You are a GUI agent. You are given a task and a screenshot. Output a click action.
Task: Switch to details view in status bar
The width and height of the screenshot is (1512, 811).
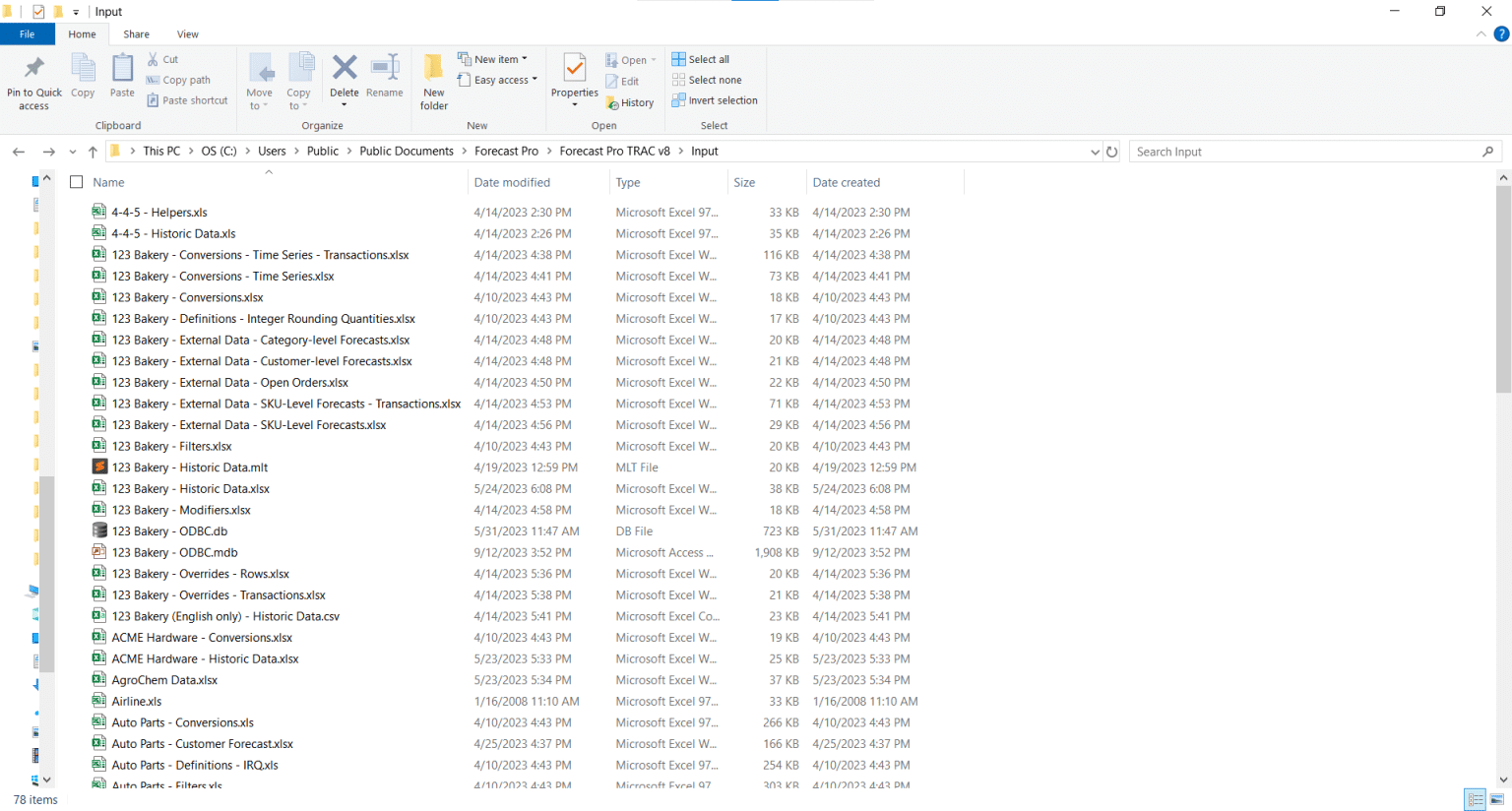pyautogui.click(x=1476, y=800)
